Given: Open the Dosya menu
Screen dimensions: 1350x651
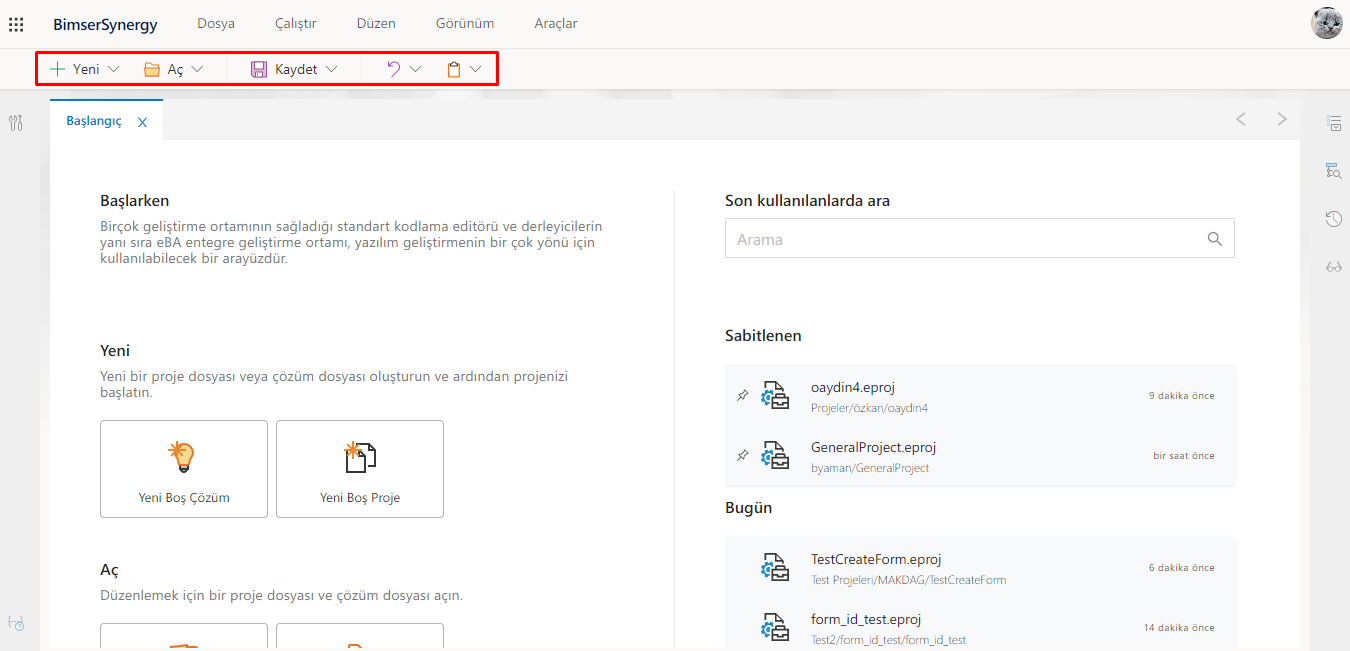Looking at the screenshot, I should click(216, 23).
